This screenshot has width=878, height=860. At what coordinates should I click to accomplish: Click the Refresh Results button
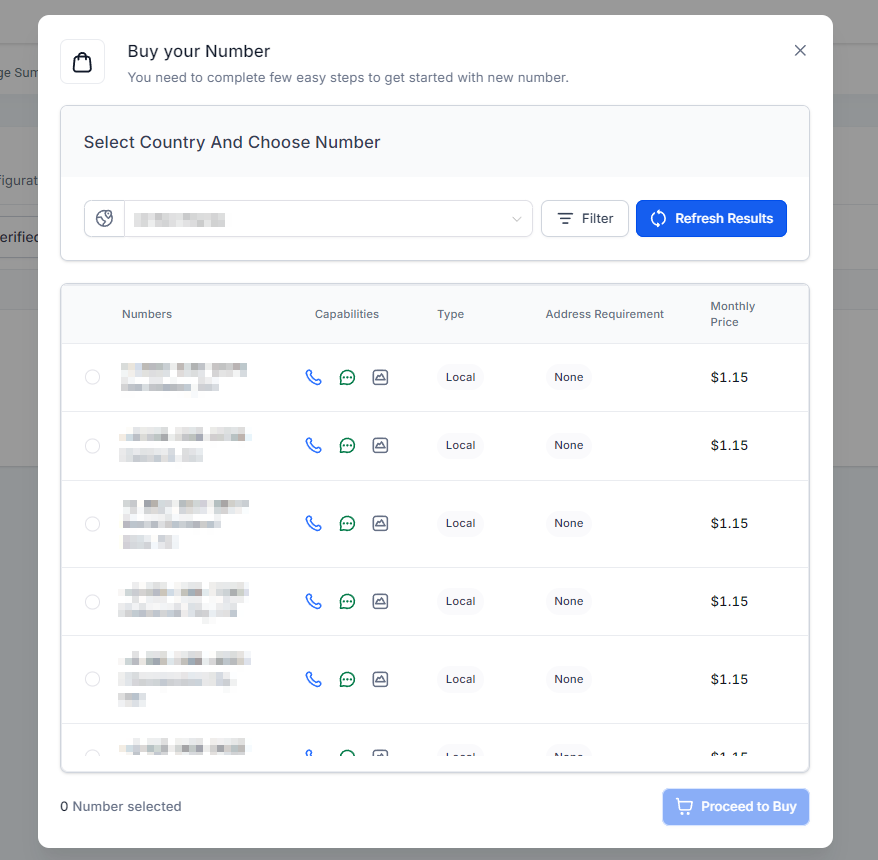(x=711, y=218)
